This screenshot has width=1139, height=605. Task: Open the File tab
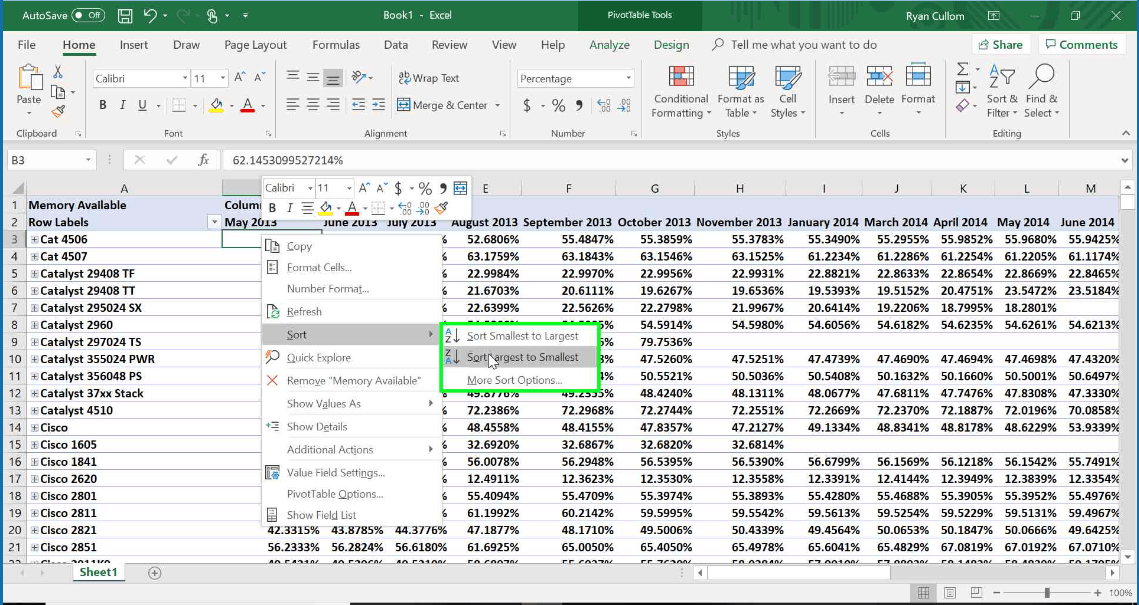[x=27, y=45]
